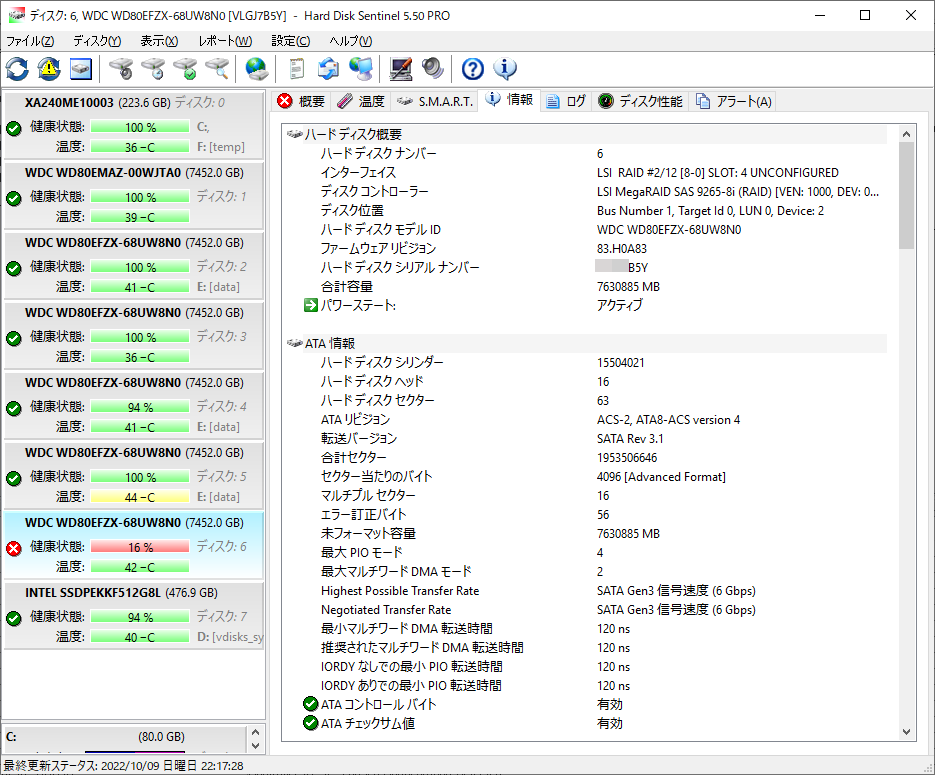Viewport: 935px width, 775px height.
Task: Open the notepad report toolbar icon
Action: [296, 69]
